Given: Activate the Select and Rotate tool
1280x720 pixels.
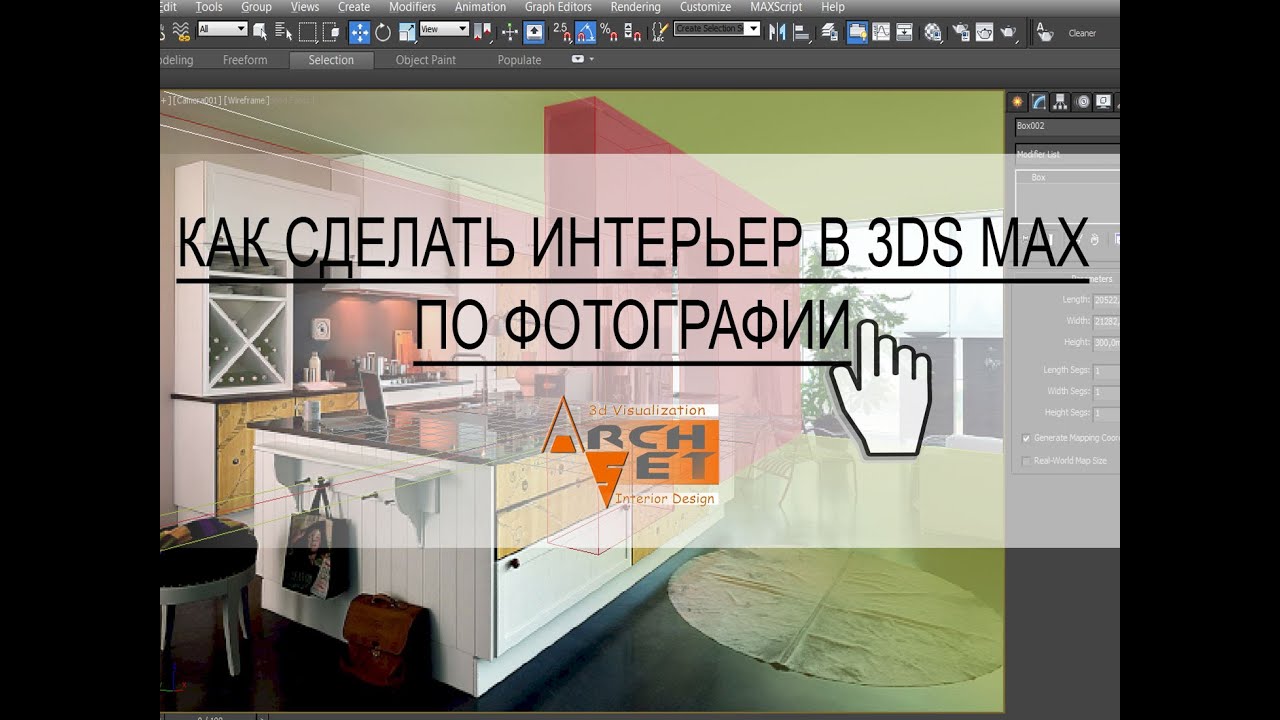Looking at the screenshot, I should [x=383, y=32].
